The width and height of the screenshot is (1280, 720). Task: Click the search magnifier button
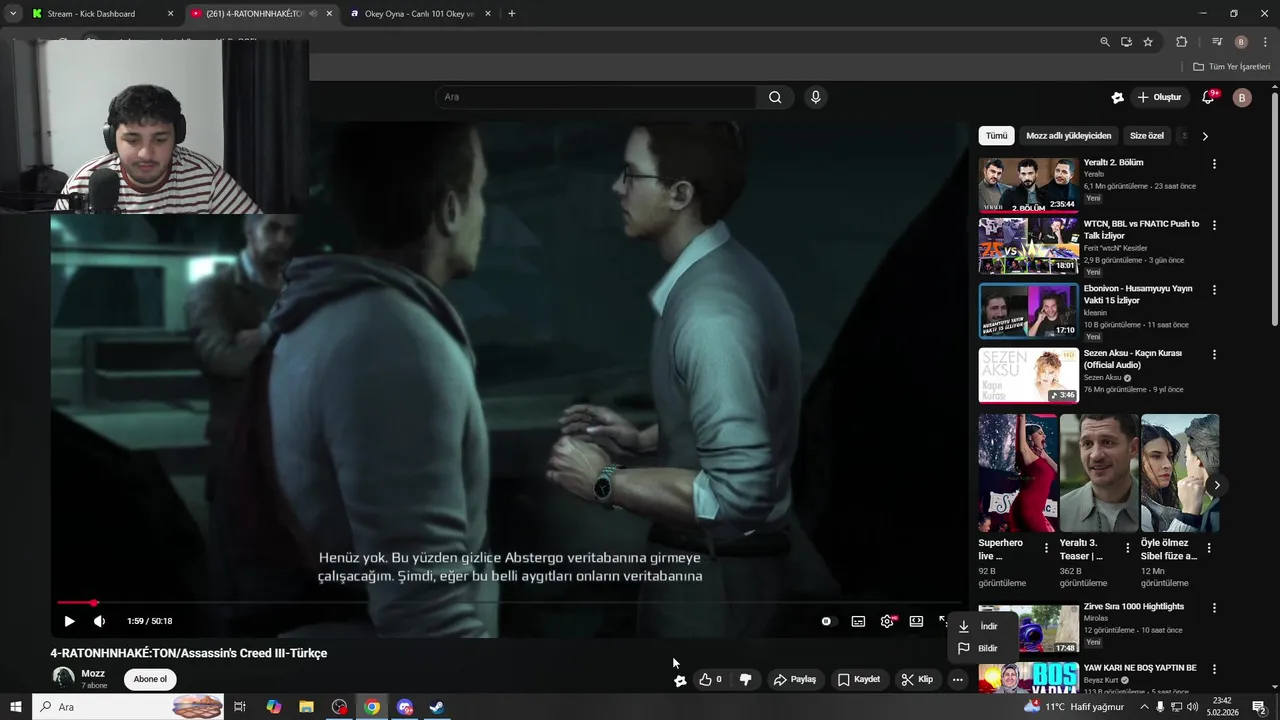coord(775,97)
